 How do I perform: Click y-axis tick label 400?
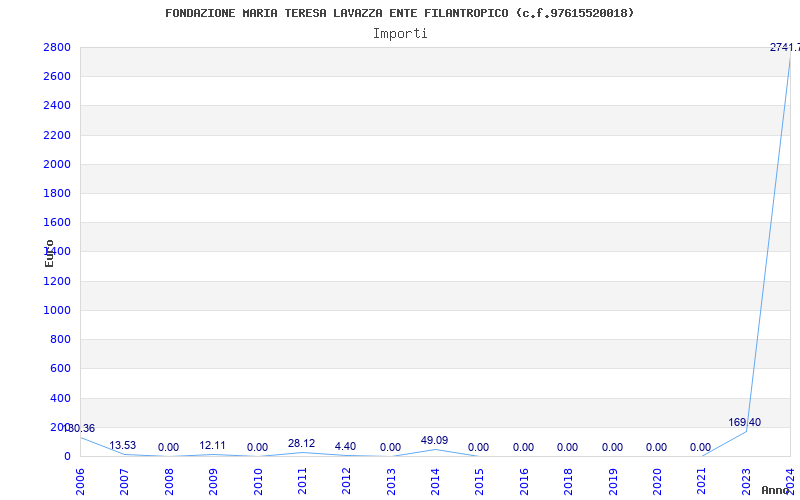point(60,398)
